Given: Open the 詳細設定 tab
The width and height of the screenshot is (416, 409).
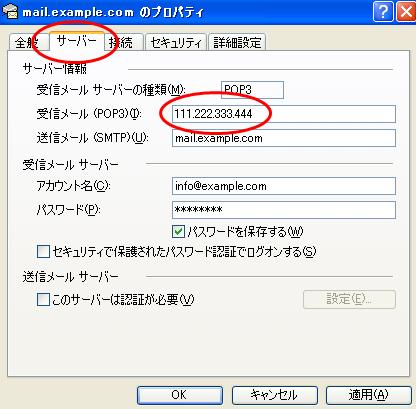Looking at the screenshot, I should coord(237,43).
